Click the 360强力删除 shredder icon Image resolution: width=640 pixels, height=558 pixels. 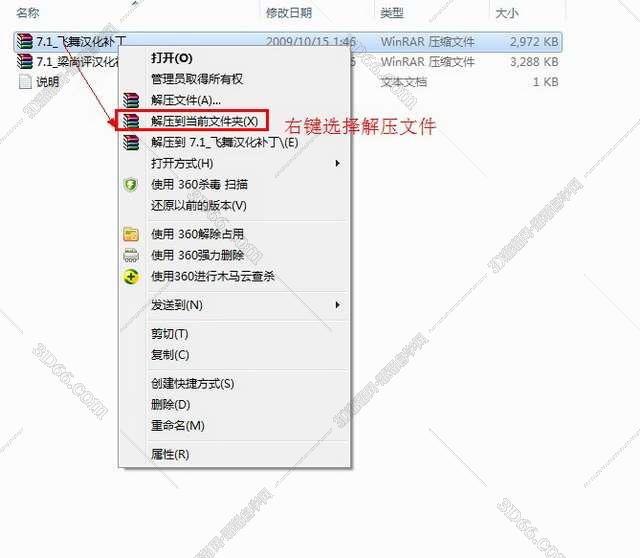point(131,256)
